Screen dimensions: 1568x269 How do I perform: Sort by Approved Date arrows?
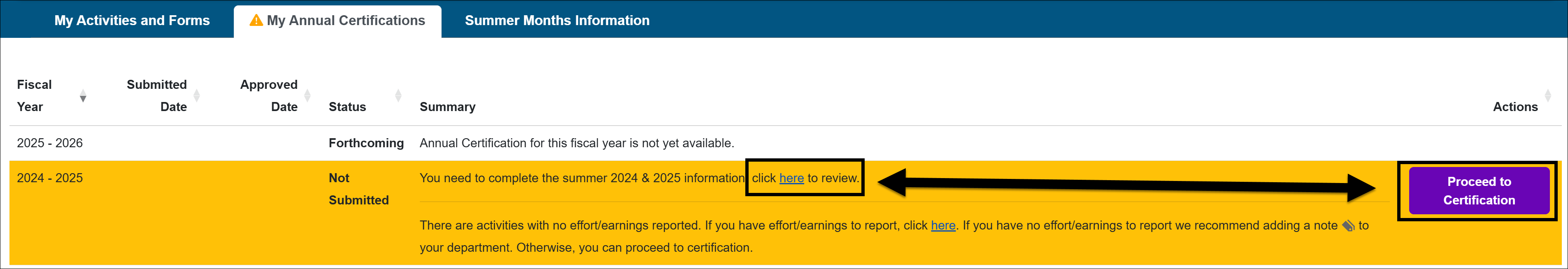[x=307, y=95]
